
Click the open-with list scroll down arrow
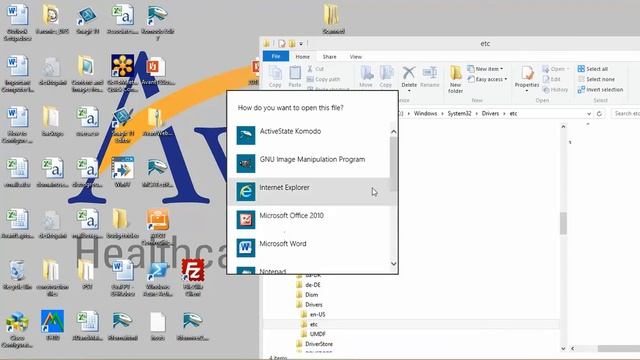coord(393,264)
